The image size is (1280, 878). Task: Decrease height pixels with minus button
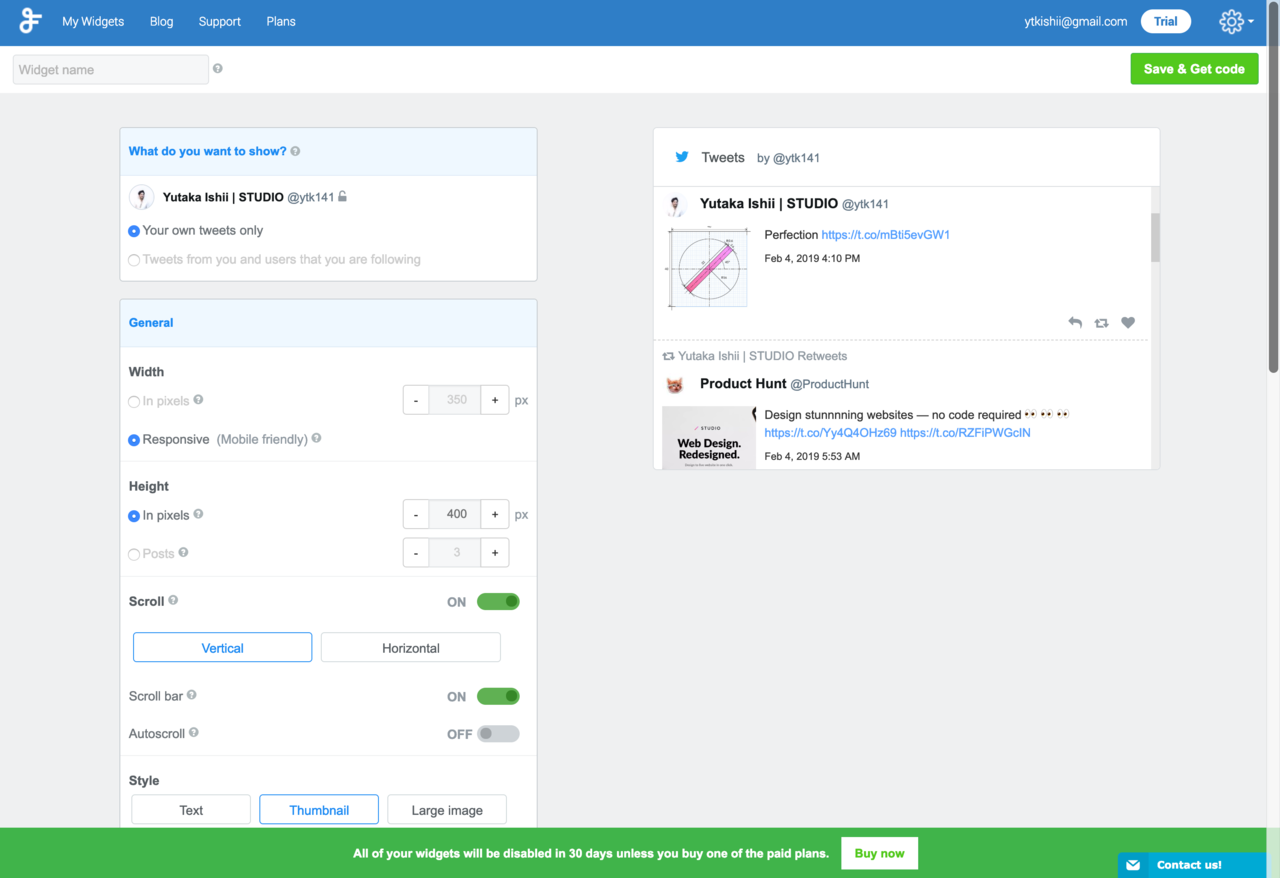coord(416,514)
